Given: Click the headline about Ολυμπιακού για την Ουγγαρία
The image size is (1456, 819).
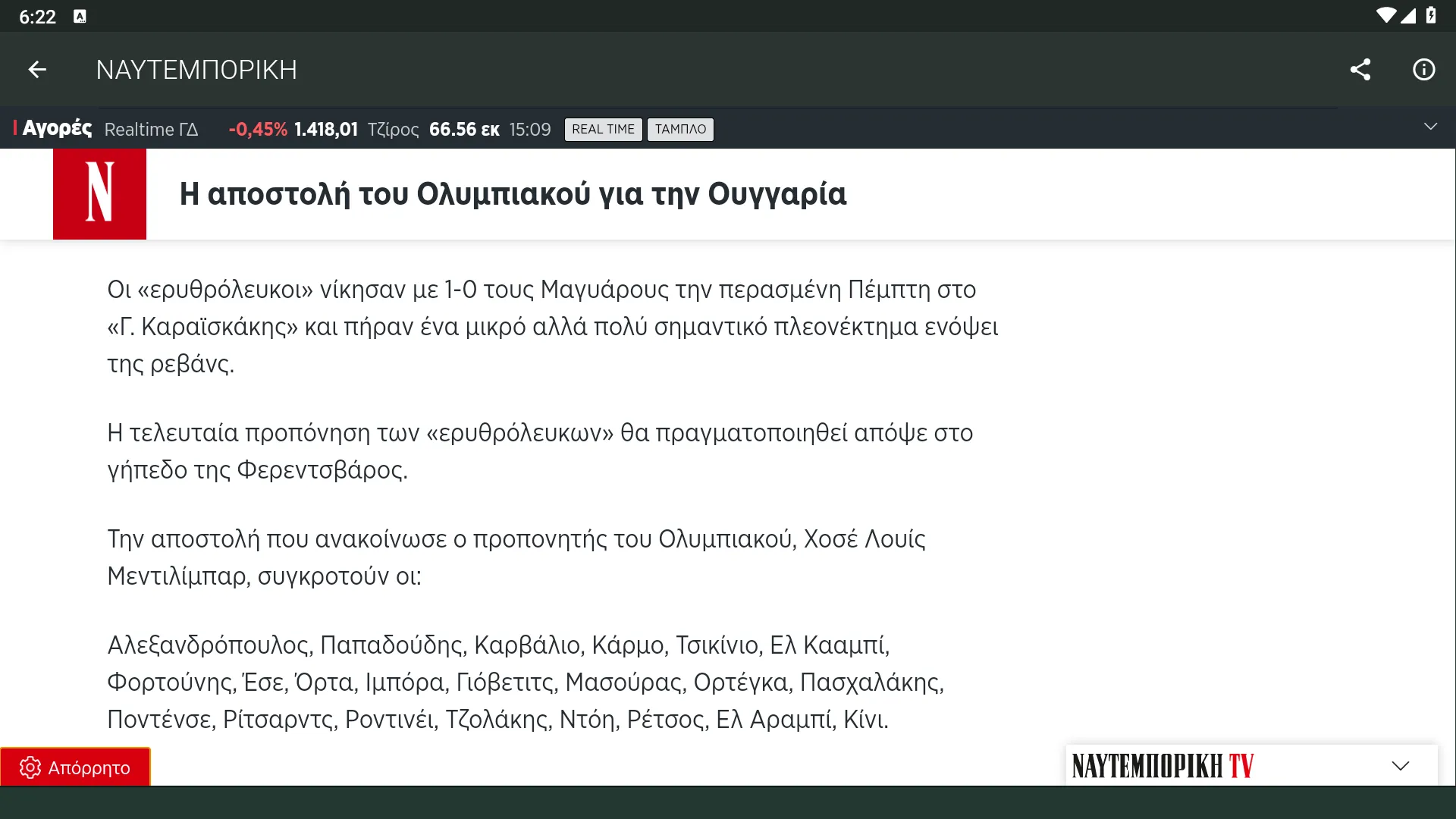Looking at the screenshot, I should 513,194.
